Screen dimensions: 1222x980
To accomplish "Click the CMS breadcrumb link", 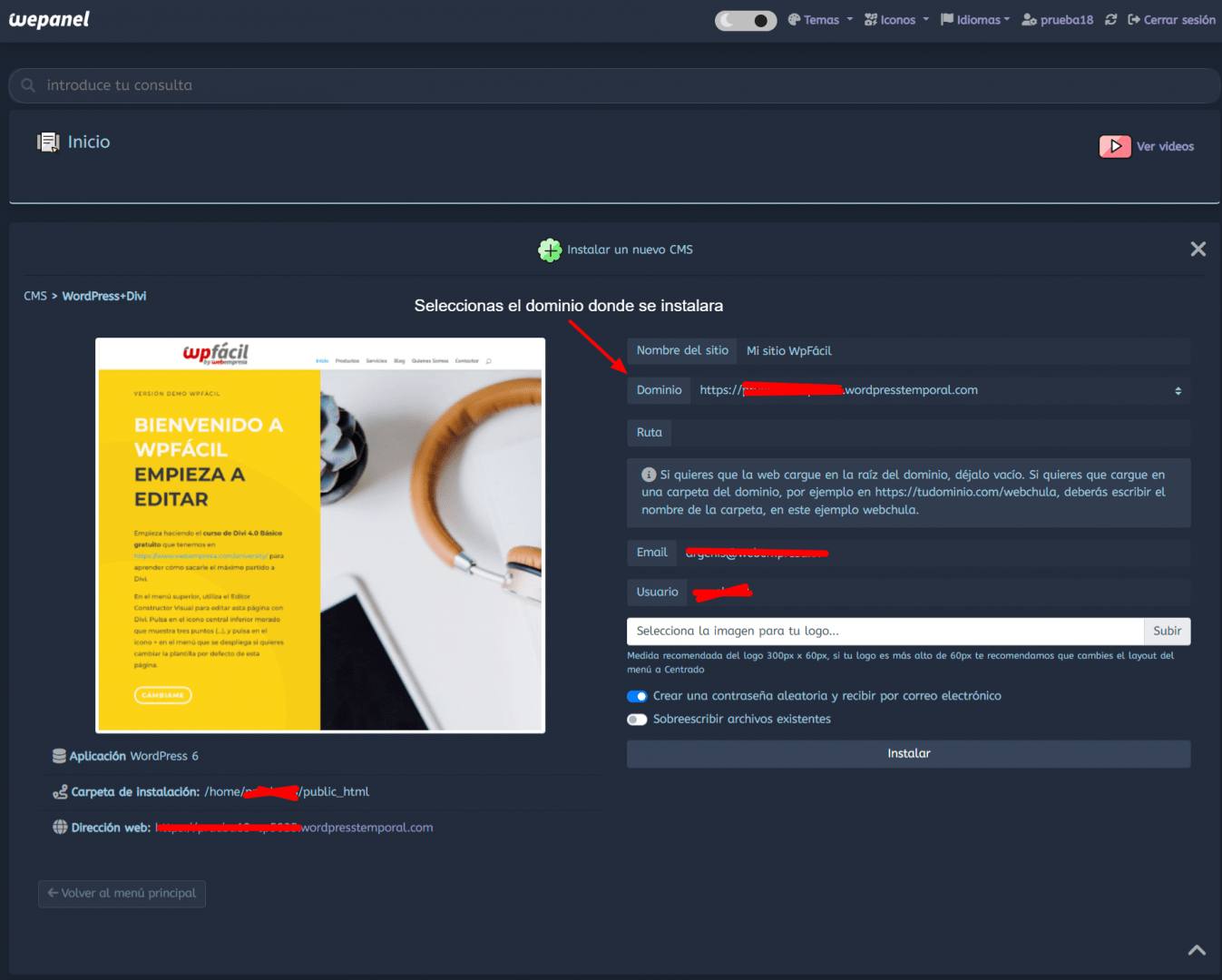I will (35, 296).
